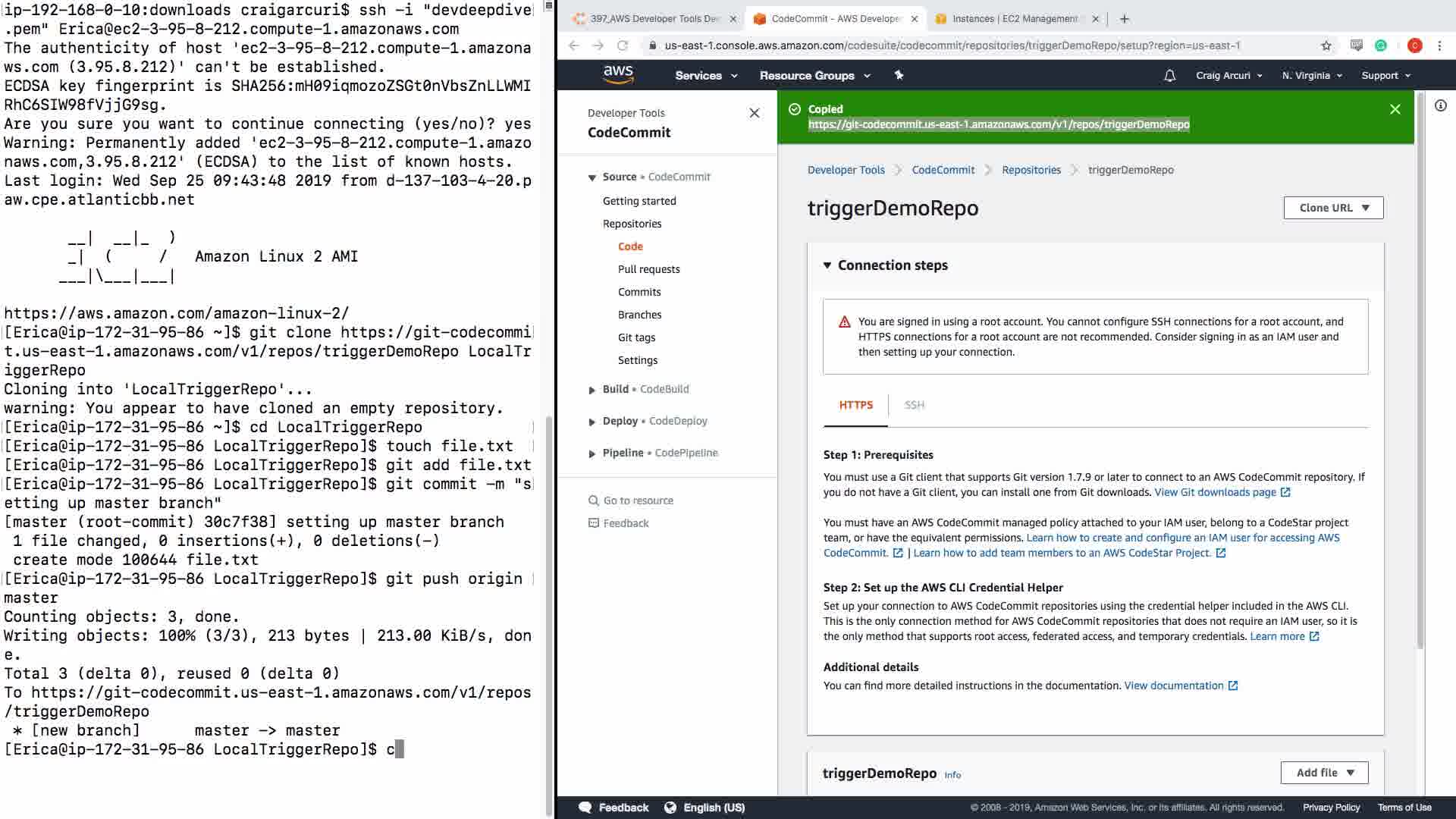Viewport: 1456px width, 819px height.
Task: Click View Git downloads page link
Action: [x=1215, y=492]
